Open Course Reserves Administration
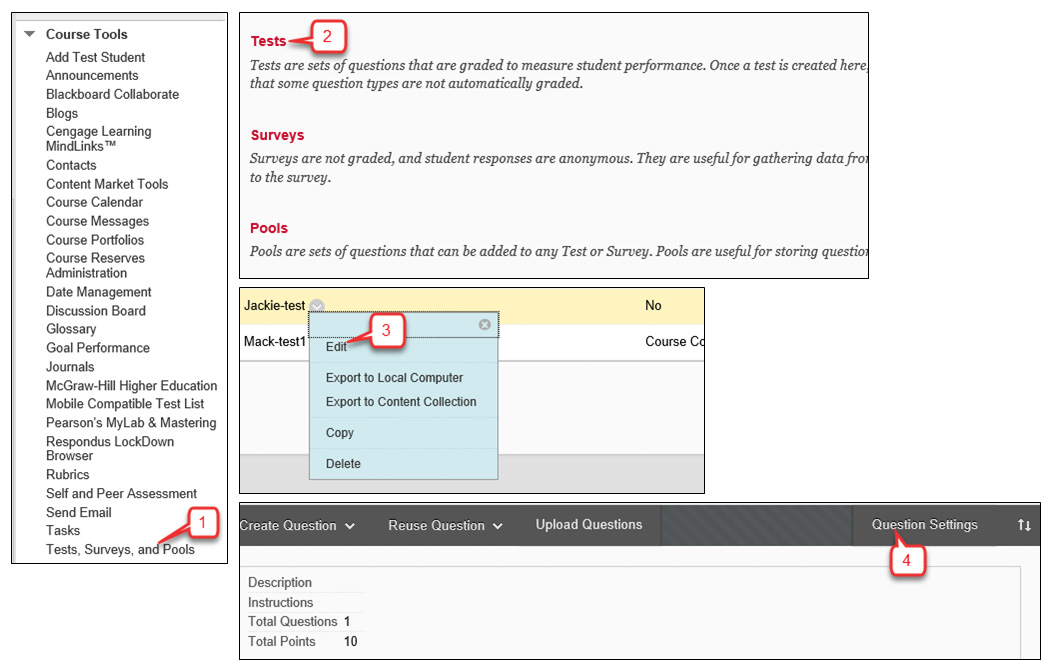1051x666 pixels. [x=95, y=265]
